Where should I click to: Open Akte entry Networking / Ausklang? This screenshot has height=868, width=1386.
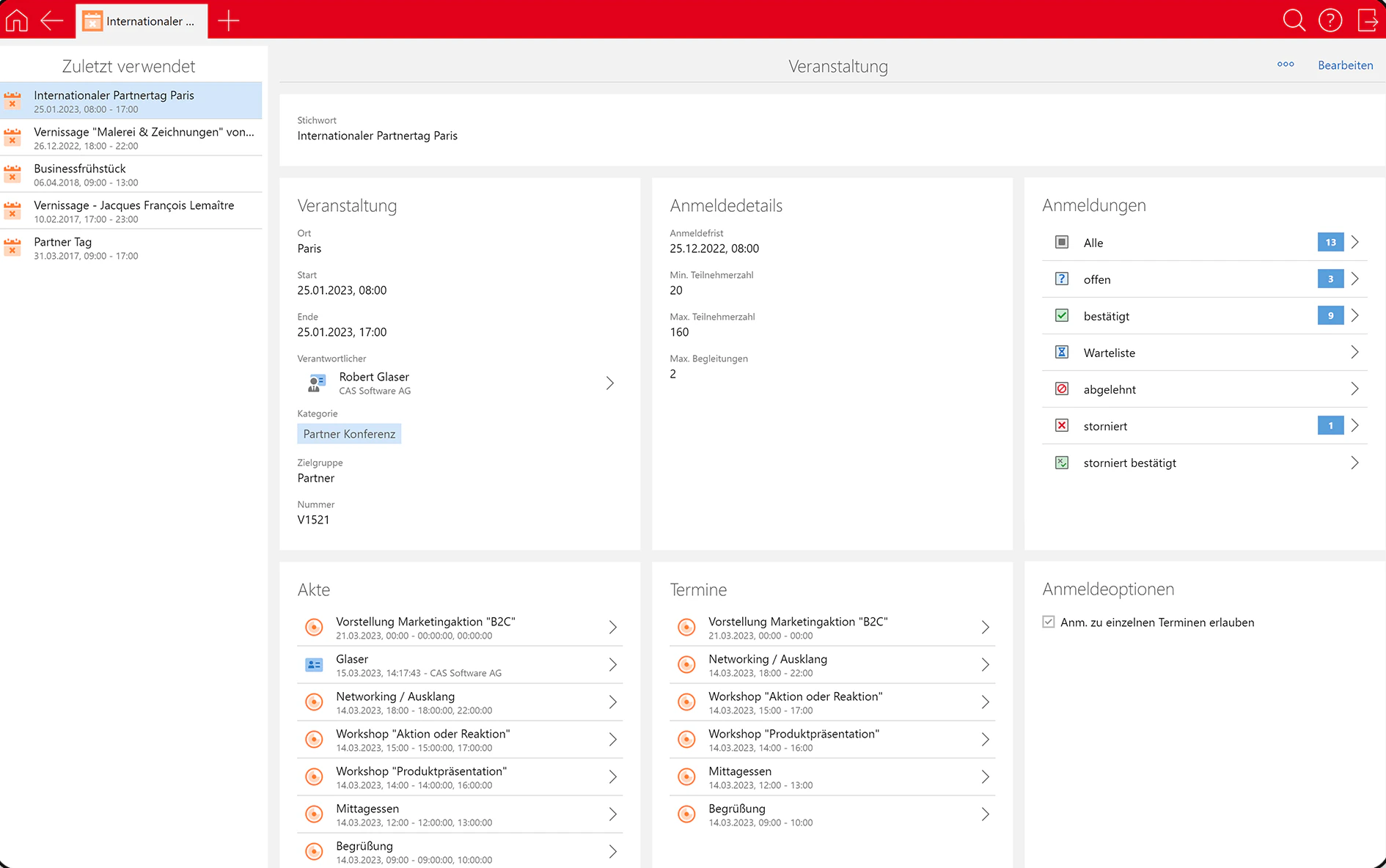(x=460, y=702)
